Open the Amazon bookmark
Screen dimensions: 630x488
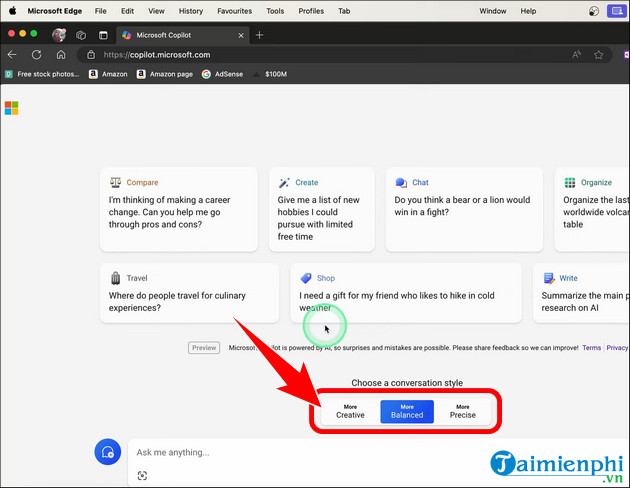(108, 74)
